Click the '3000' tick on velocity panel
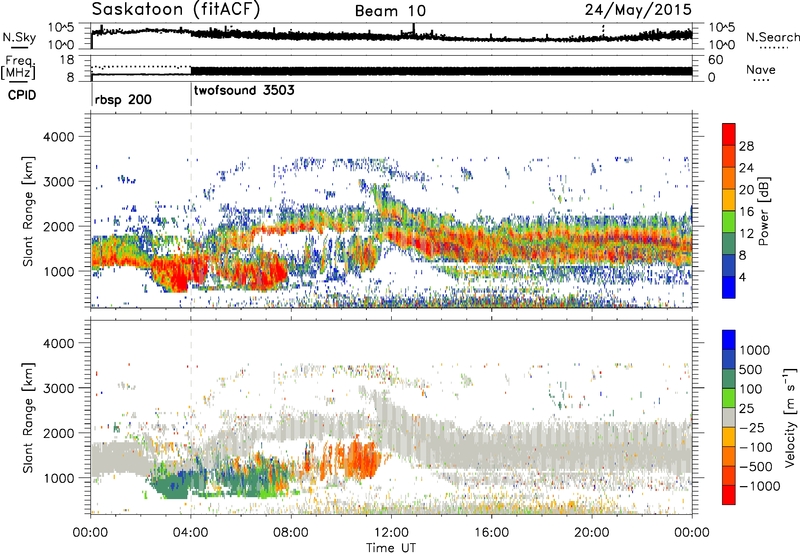The image size is (800, 554). [x=58, y=388]
